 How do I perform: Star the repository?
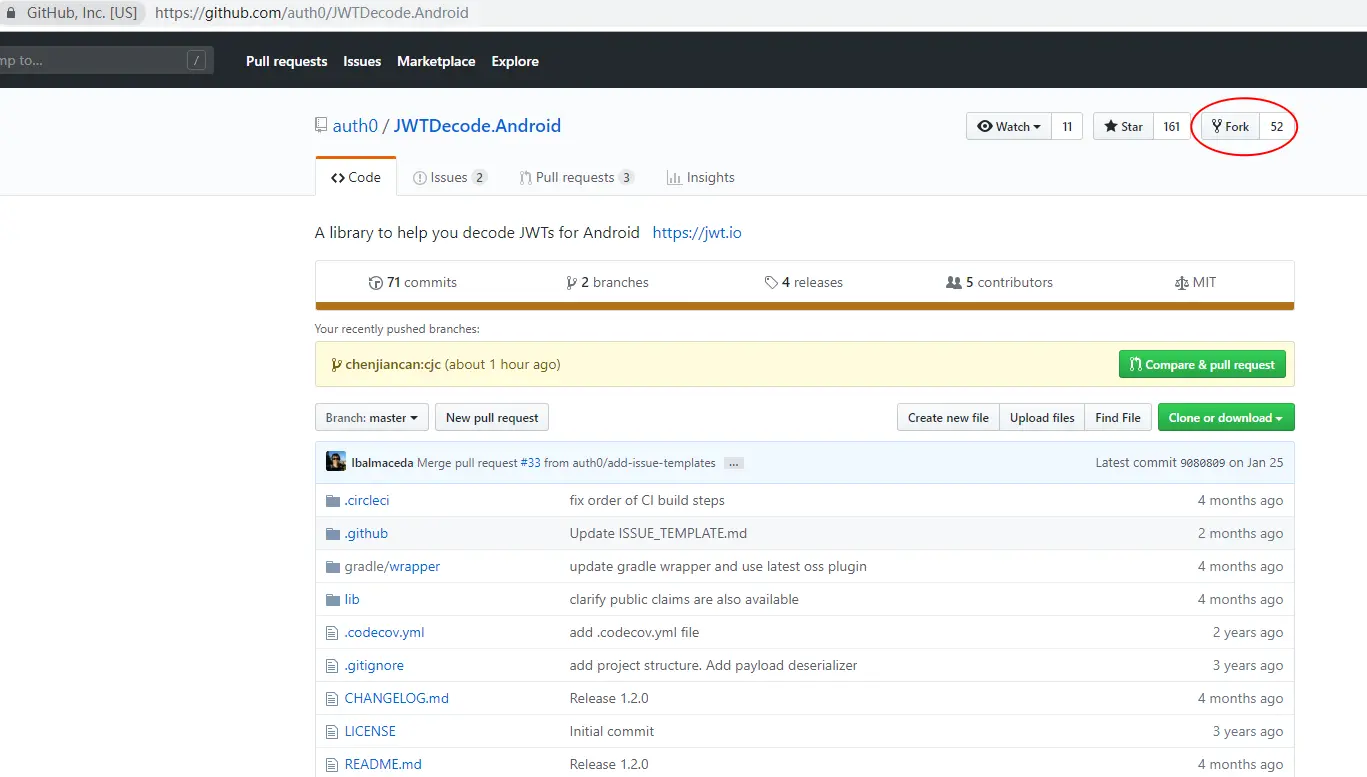point(1123,126)
